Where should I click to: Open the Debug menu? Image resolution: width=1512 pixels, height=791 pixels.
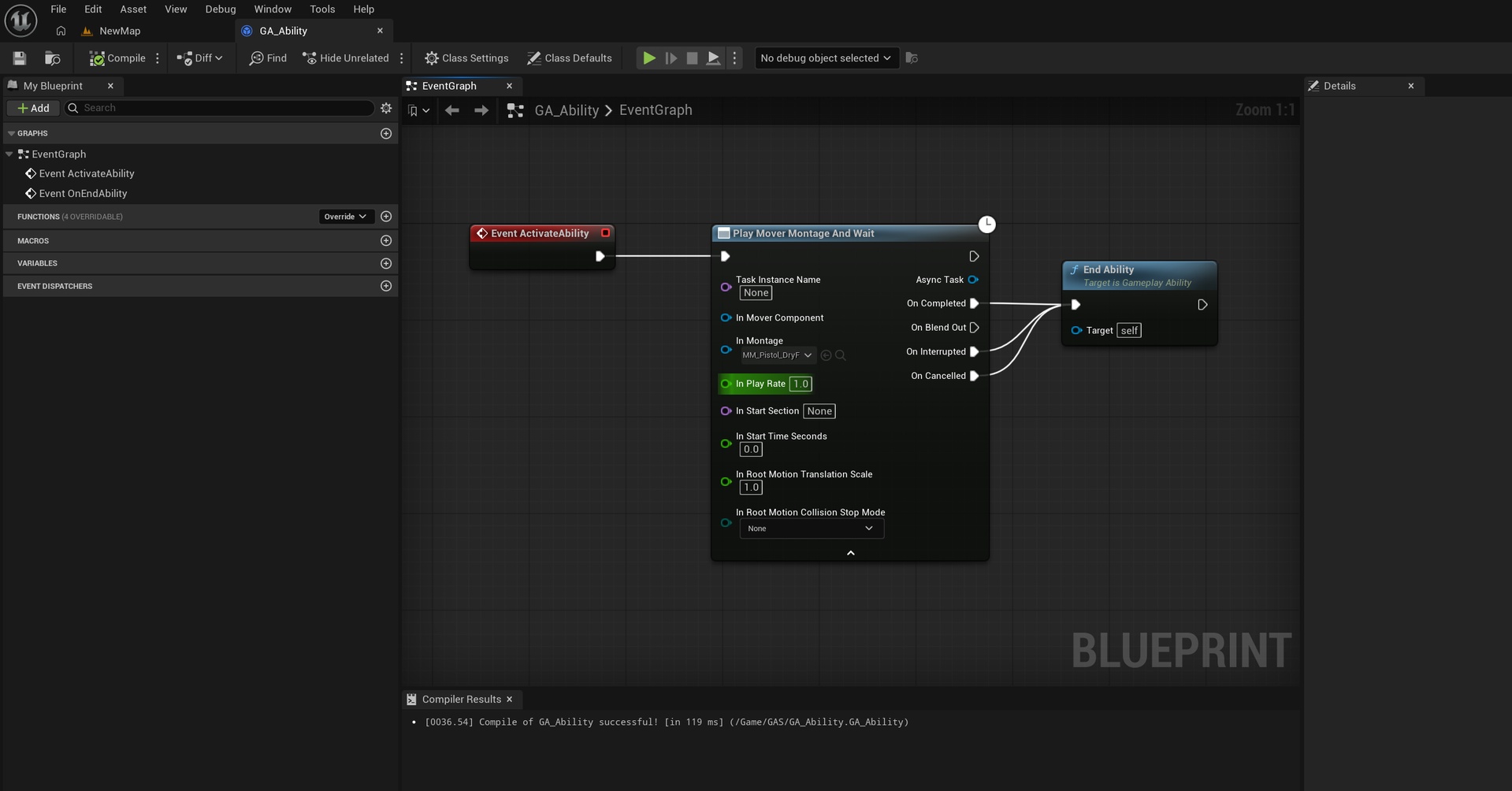coord(221,9)
